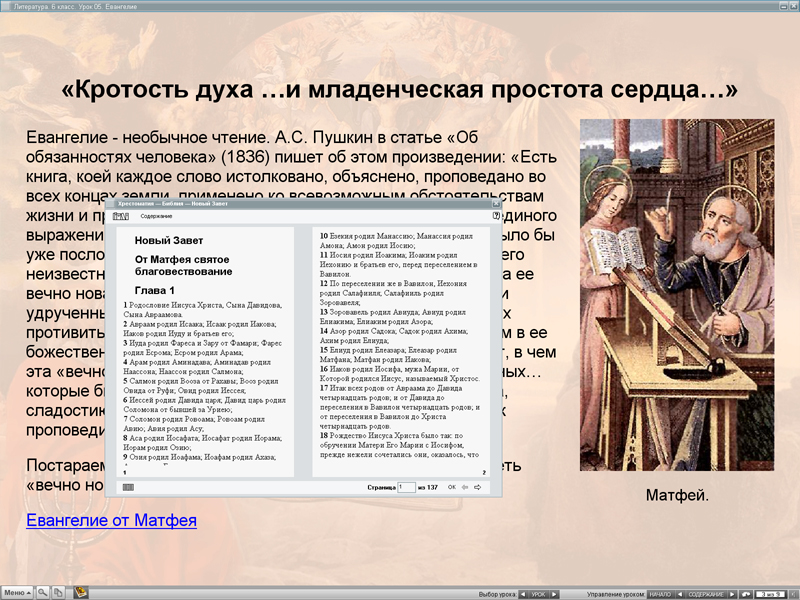
Task: Click the logo icon left of Содержание
Action: click(x=120, y=216)
